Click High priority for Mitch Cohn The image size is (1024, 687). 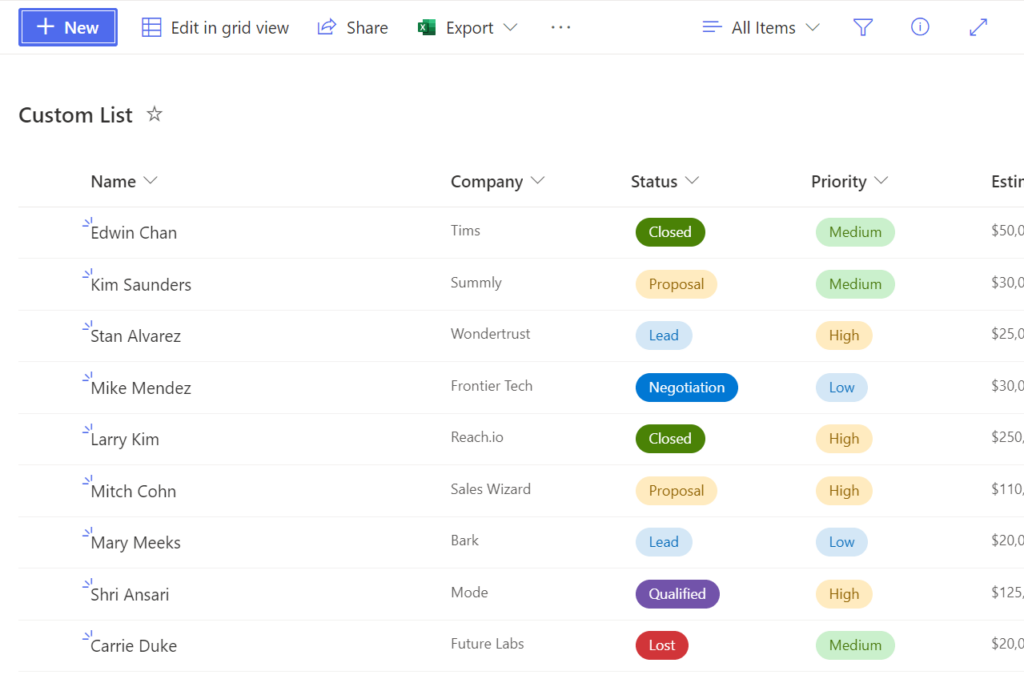pos(844,490)
